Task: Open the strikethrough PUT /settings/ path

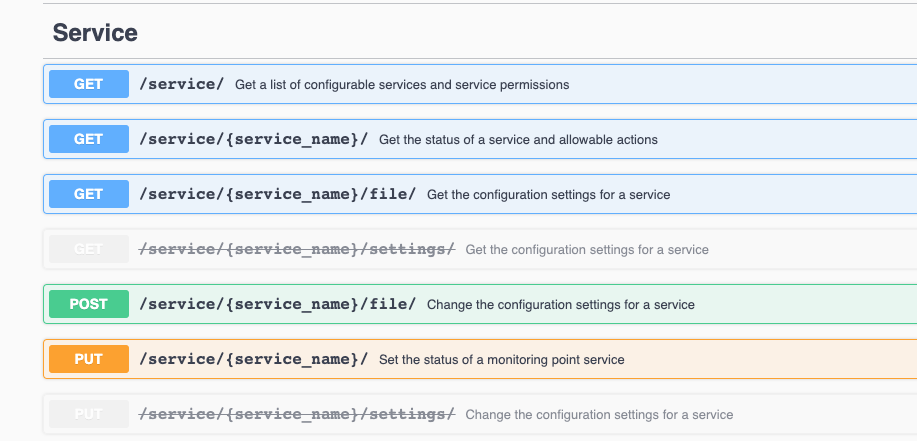Action: point(297,414)
